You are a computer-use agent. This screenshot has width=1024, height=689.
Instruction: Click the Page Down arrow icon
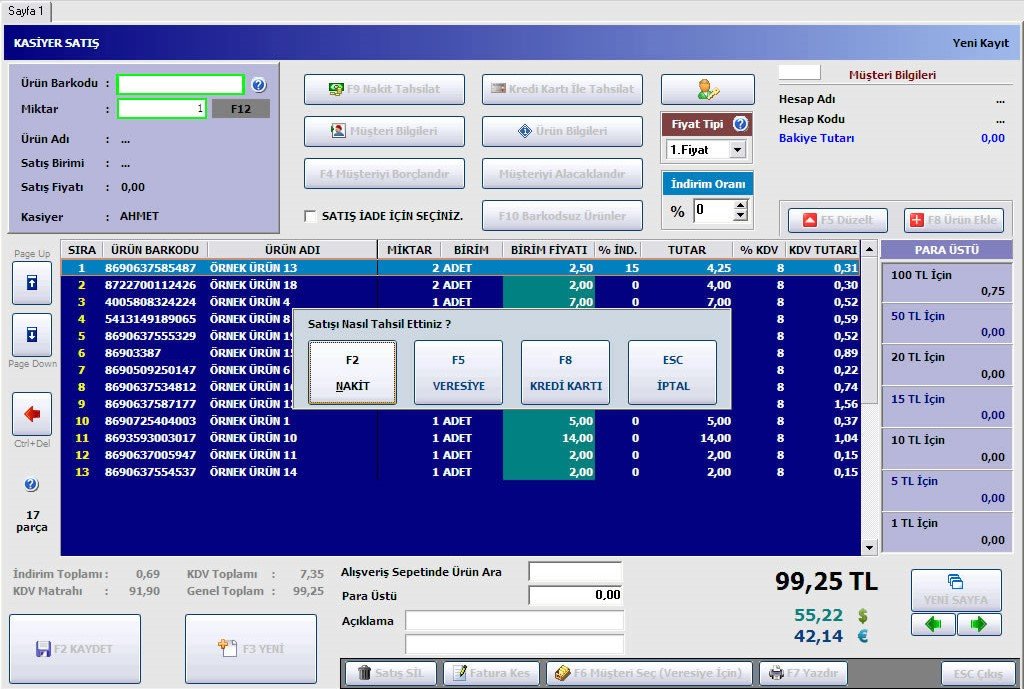tap(31, 336)
